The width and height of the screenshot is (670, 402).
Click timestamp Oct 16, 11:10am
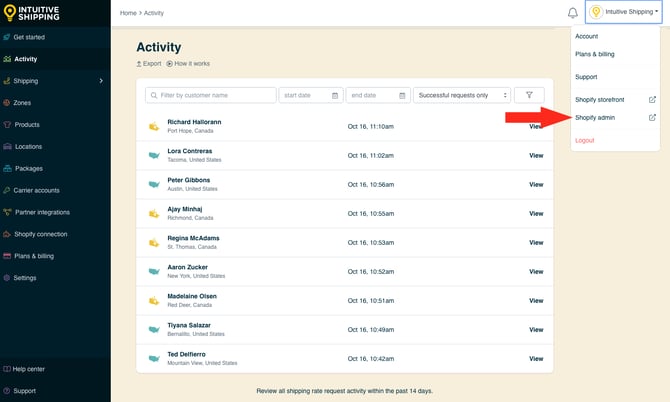[x=371, y=126]
